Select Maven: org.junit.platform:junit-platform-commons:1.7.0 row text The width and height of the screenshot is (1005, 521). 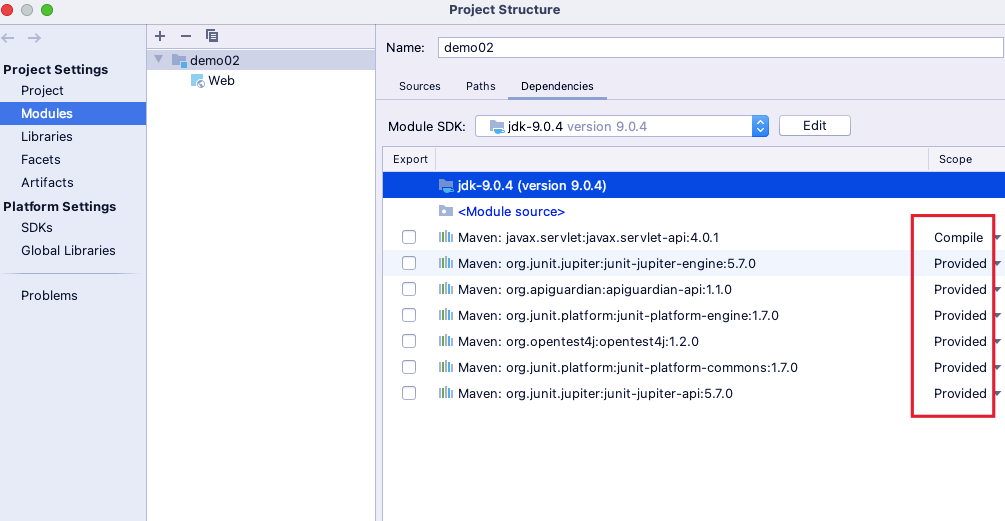click(x=627, y=367)
